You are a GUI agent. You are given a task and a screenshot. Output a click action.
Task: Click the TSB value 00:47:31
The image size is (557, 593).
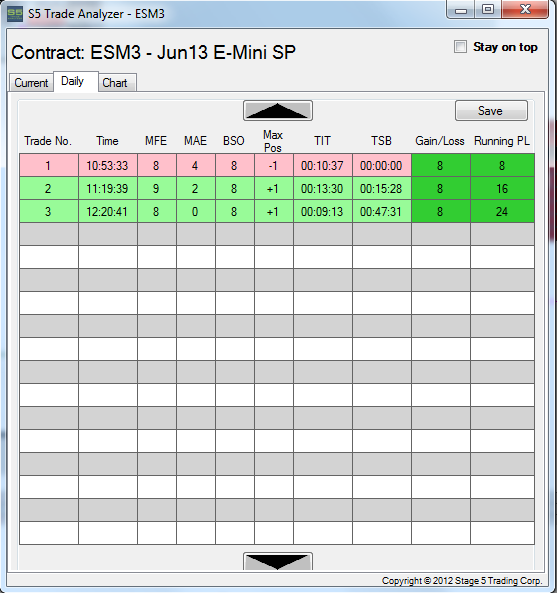tap(382, 211)
